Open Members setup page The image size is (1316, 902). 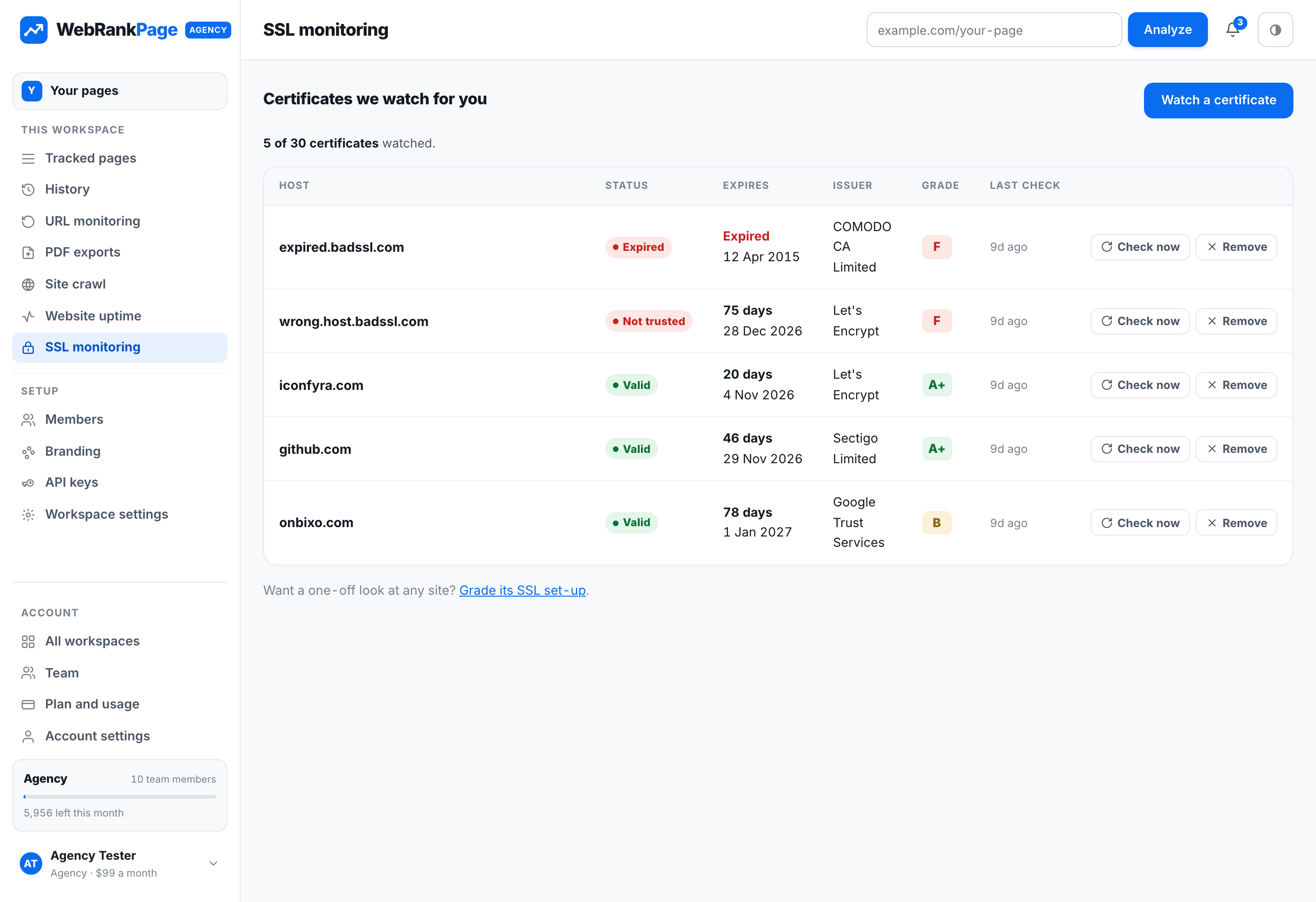tap(119, 420)
